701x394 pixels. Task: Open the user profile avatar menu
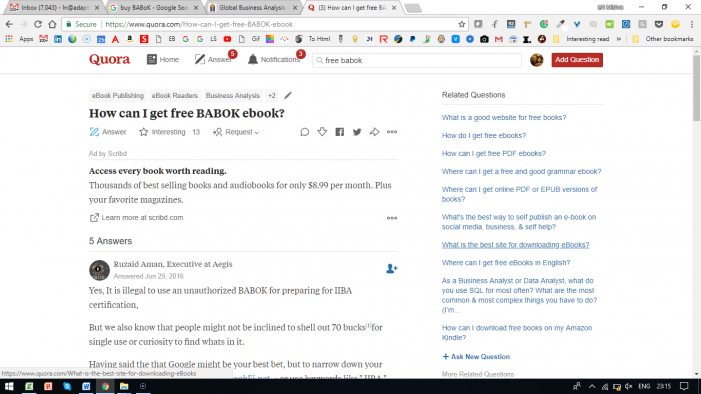536,60
